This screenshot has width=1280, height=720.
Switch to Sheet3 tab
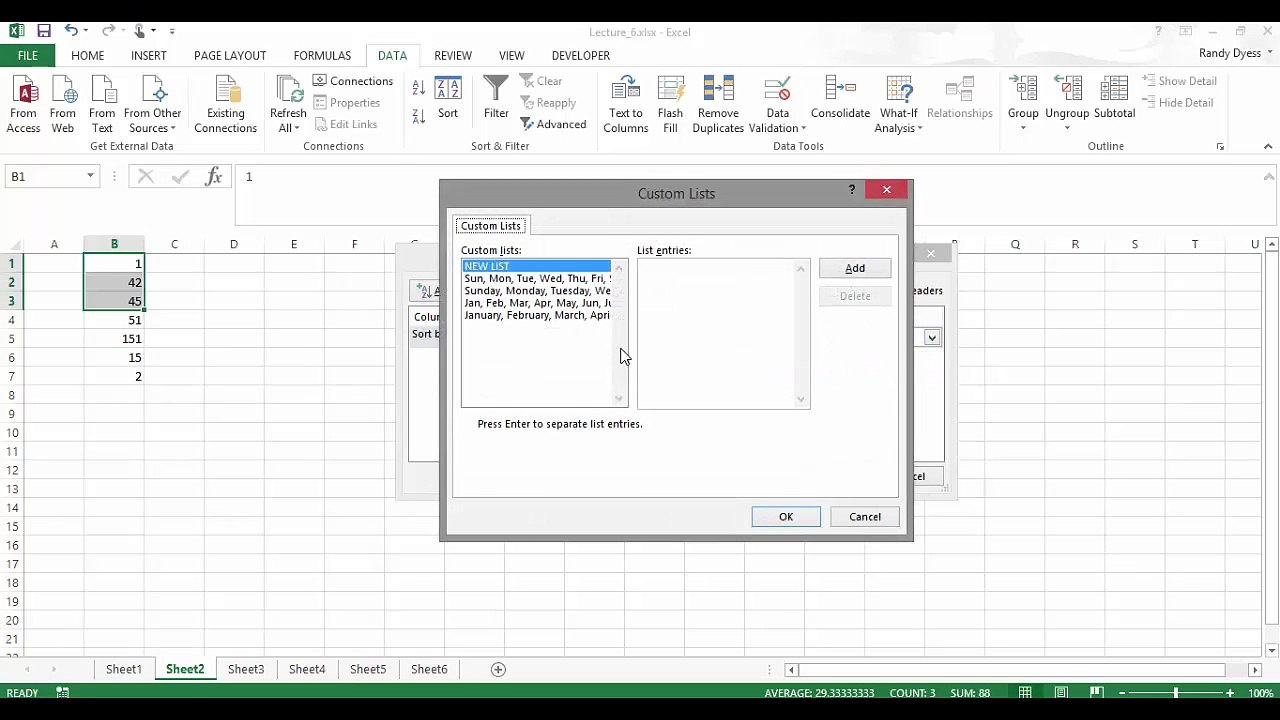[x=246, y=670]
